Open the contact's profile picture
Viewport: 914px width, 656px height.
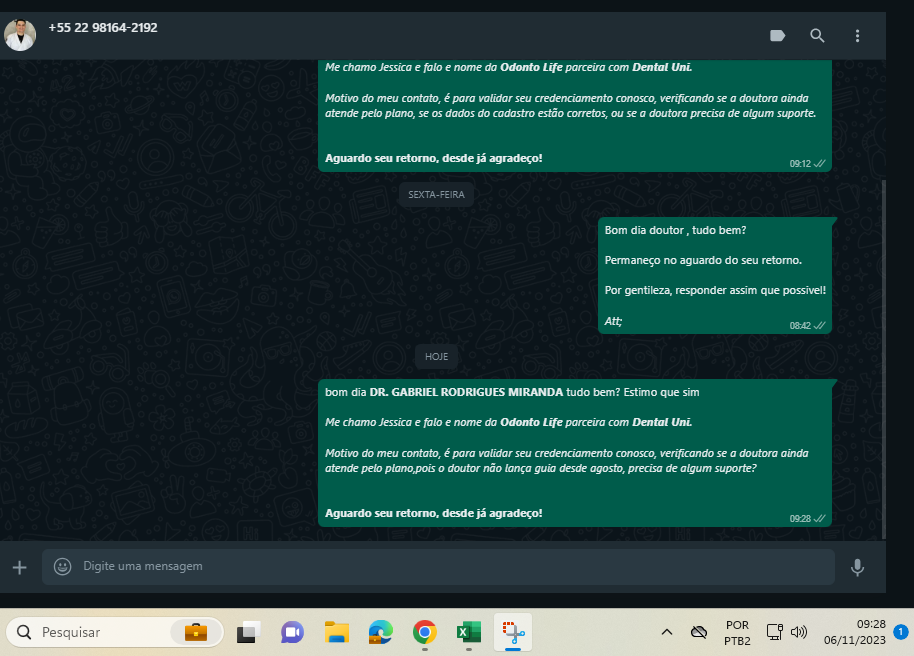tap(20, 35)
